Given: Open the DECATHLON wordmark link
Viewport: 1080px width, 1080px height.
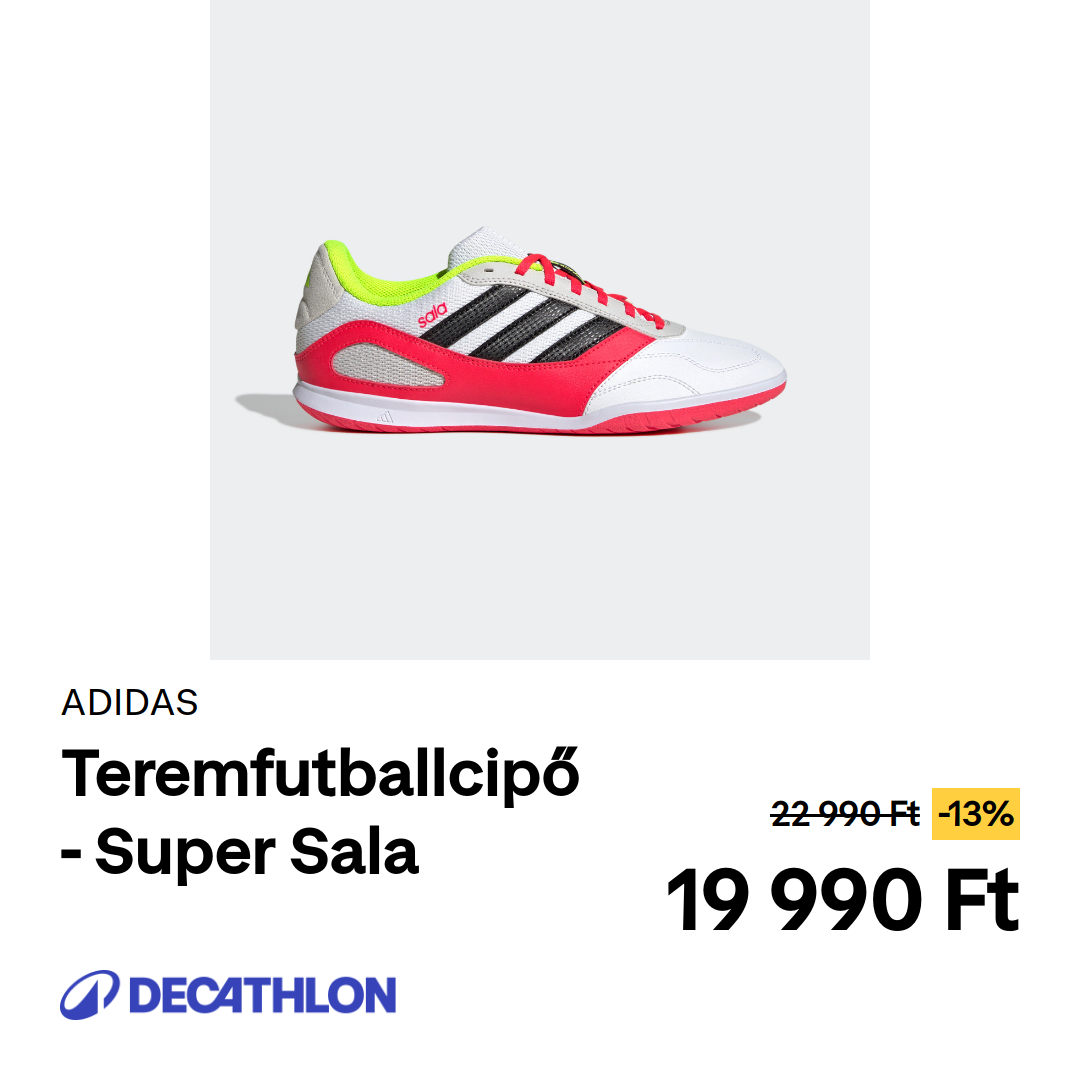Looking at the screenshot, I should 262,995.
